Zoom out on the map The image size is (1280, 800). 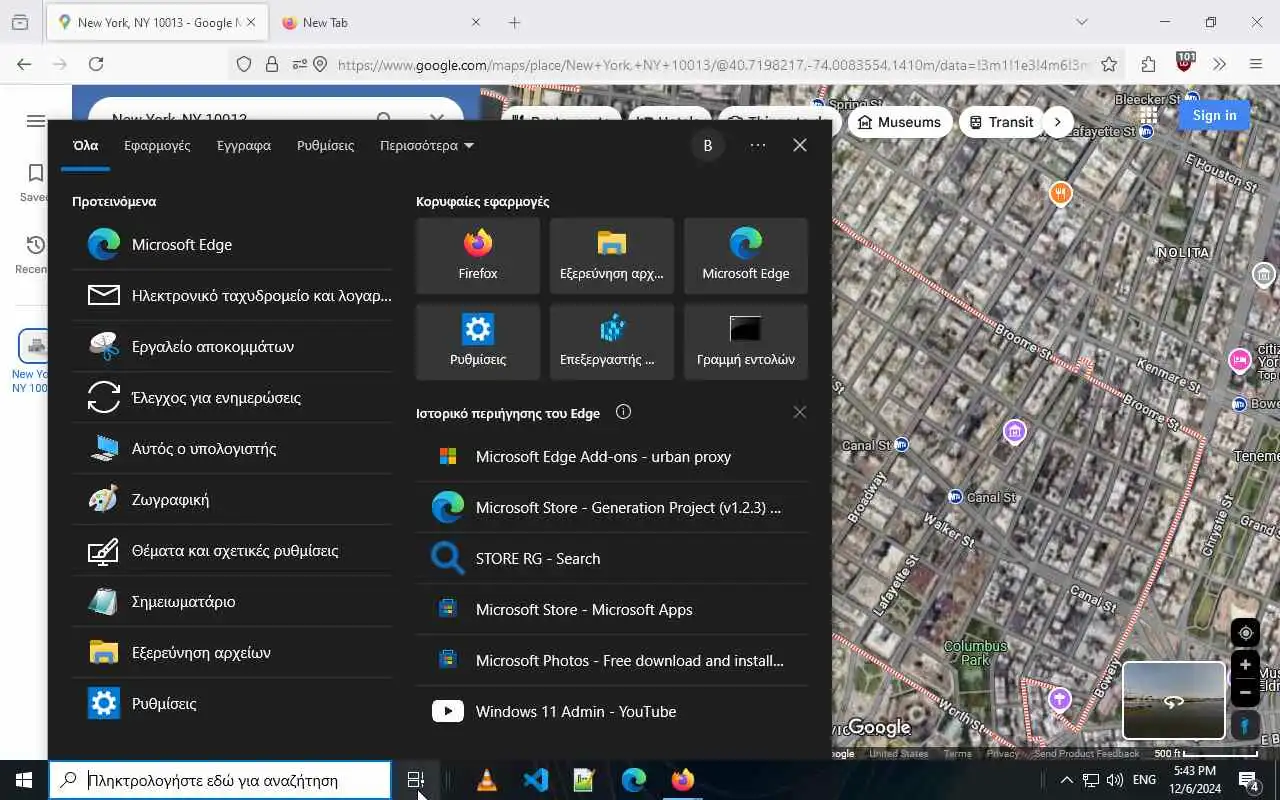[1245, 691]
